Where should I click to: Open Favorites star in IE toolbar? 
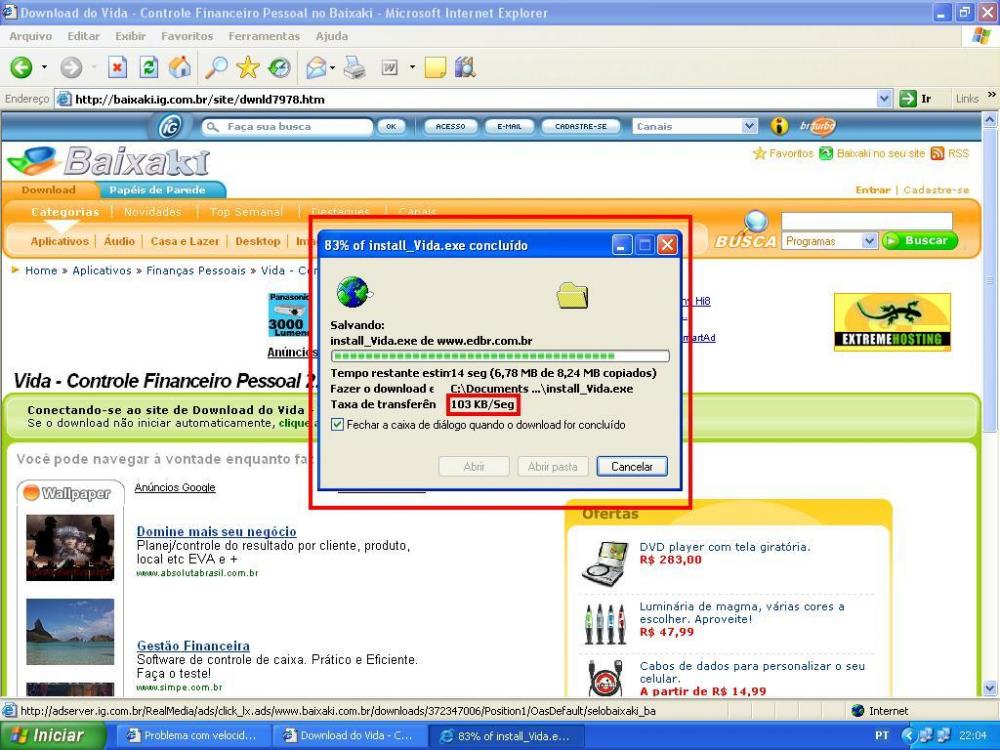247,67
